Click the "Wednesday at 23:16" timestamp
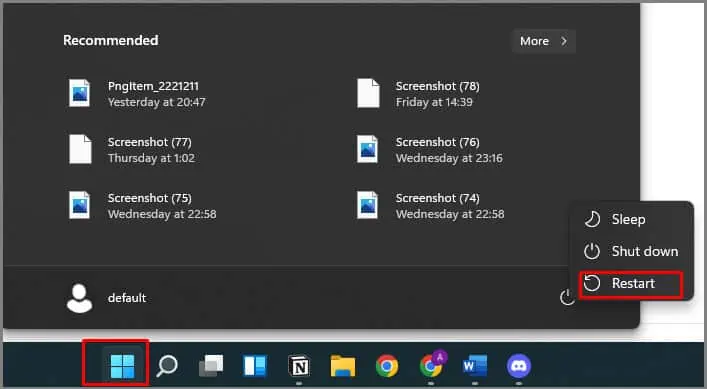This screenshot has width=707, height=389. click(449, 158)
